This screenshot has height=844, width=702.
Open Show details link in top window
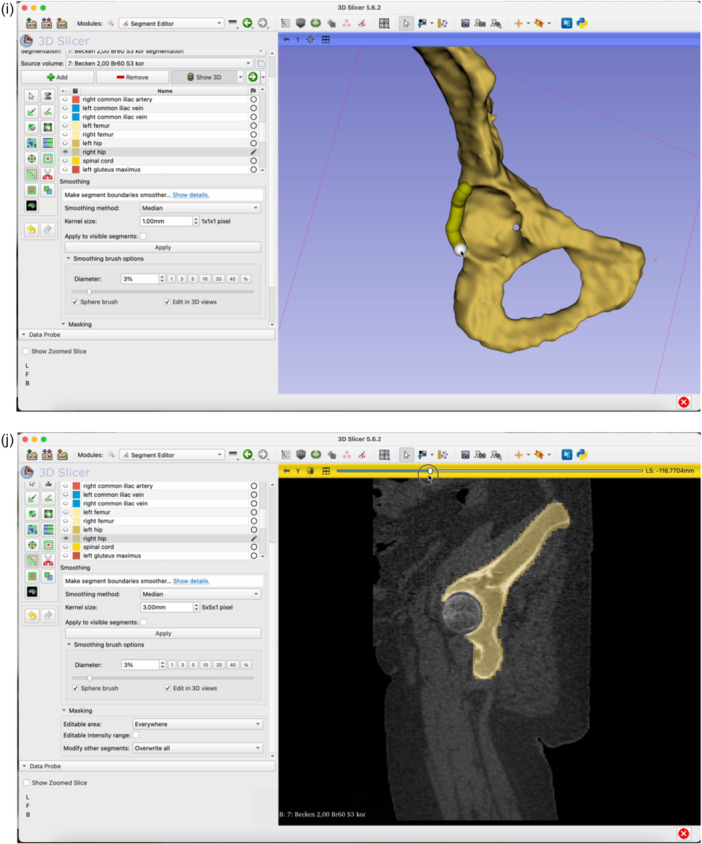[x=191, y=195]
